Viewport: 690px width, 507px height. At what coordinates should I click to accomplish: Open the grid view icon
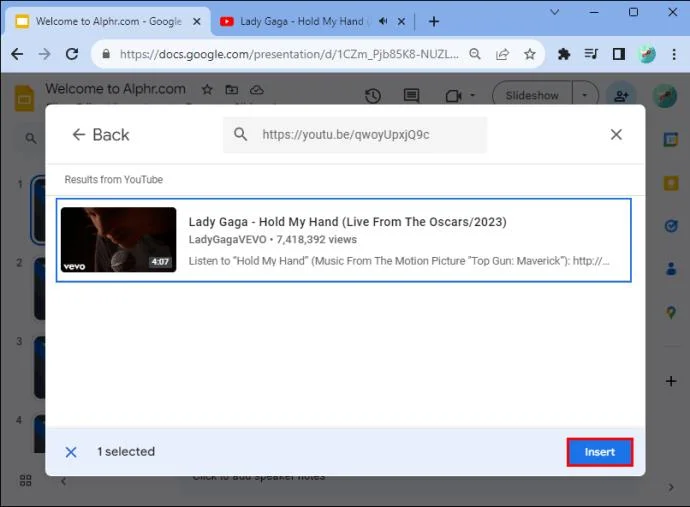tap(26, 480)
